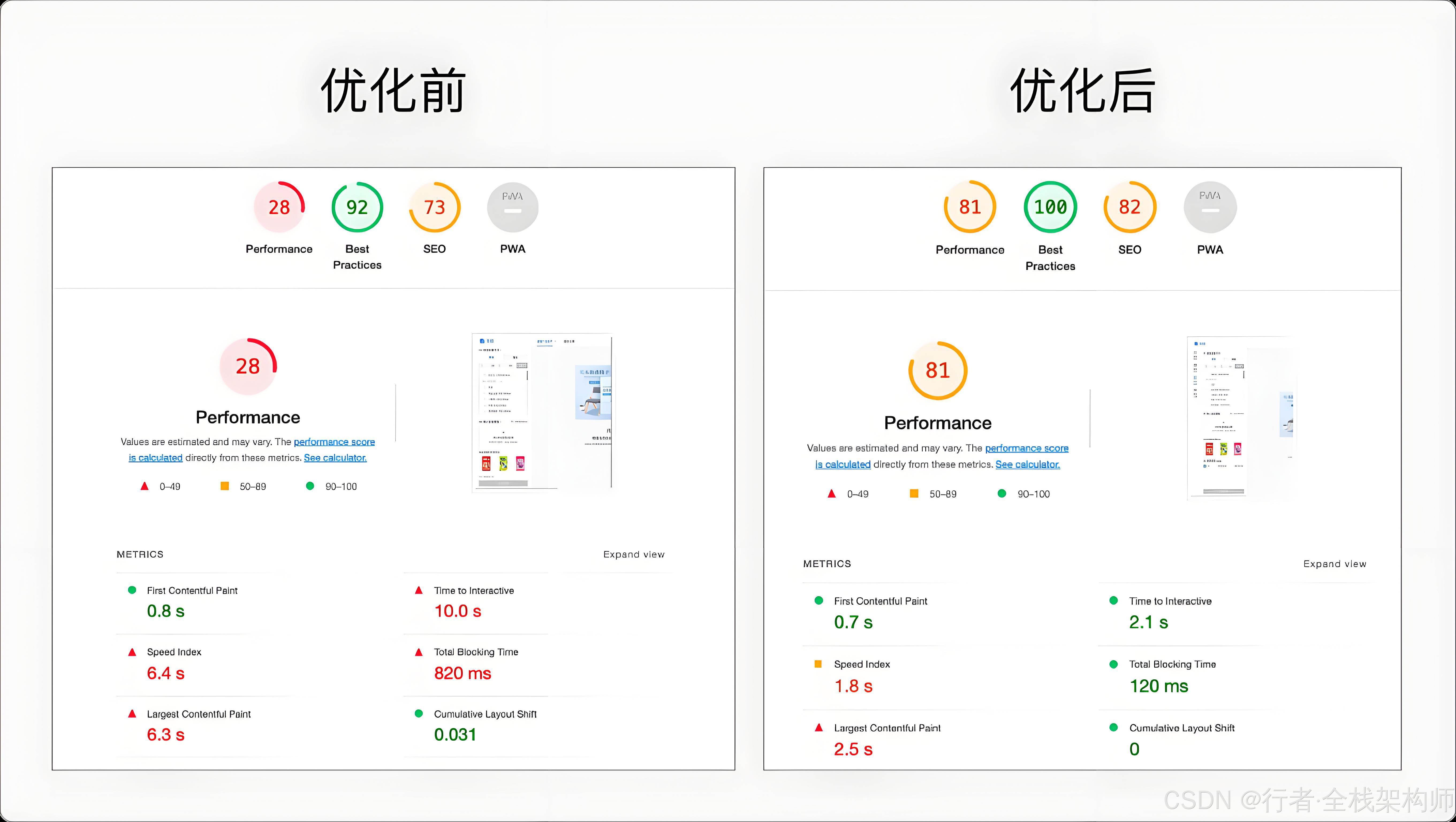Click the 'Speed Index' label in 优化后 metrics
Screen dimensions: 1456x822
click(862, 664)
